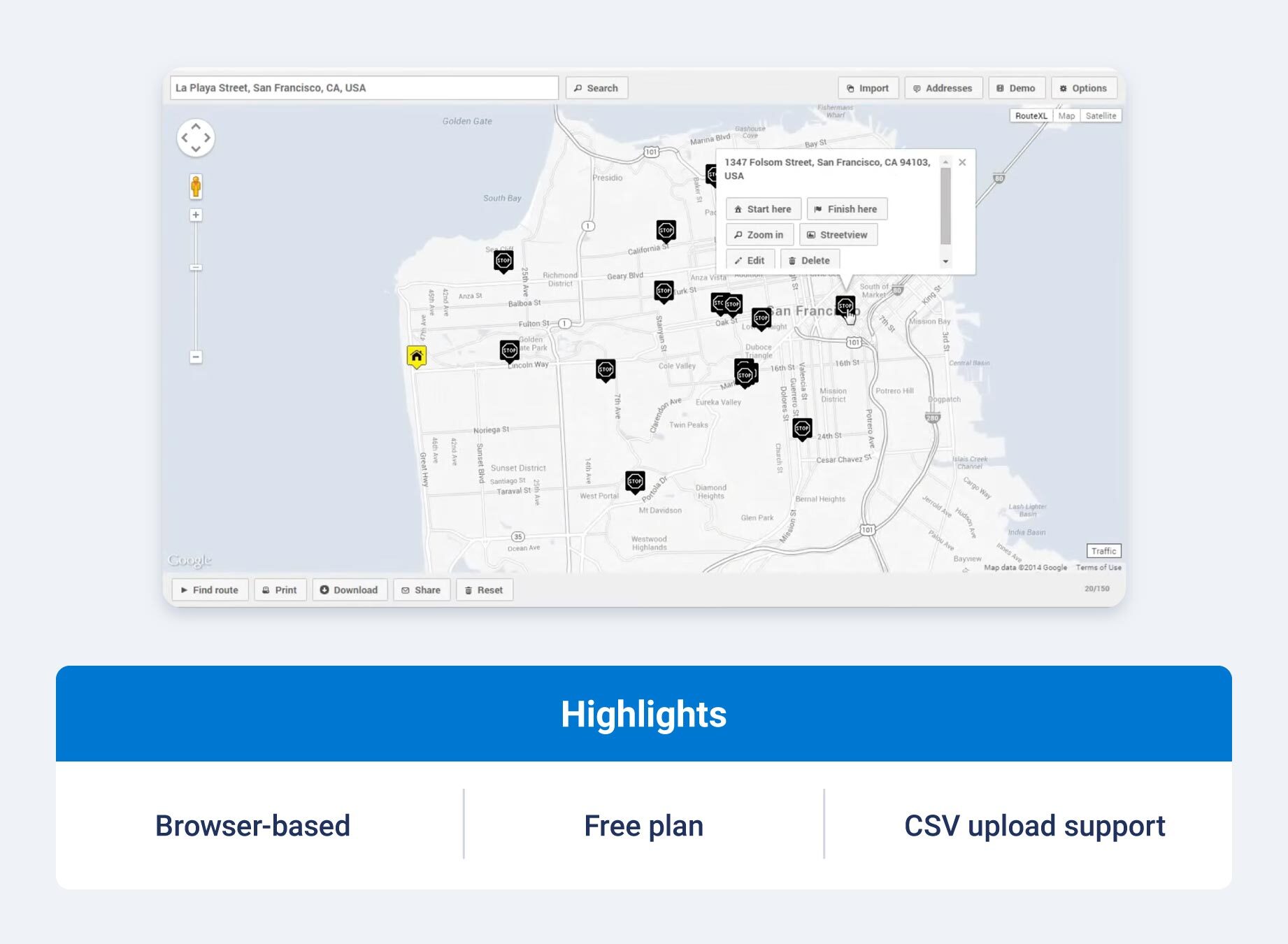Open the Addresses list
Viewport: 1288px width, 944px height.
[x=943, y=88]
